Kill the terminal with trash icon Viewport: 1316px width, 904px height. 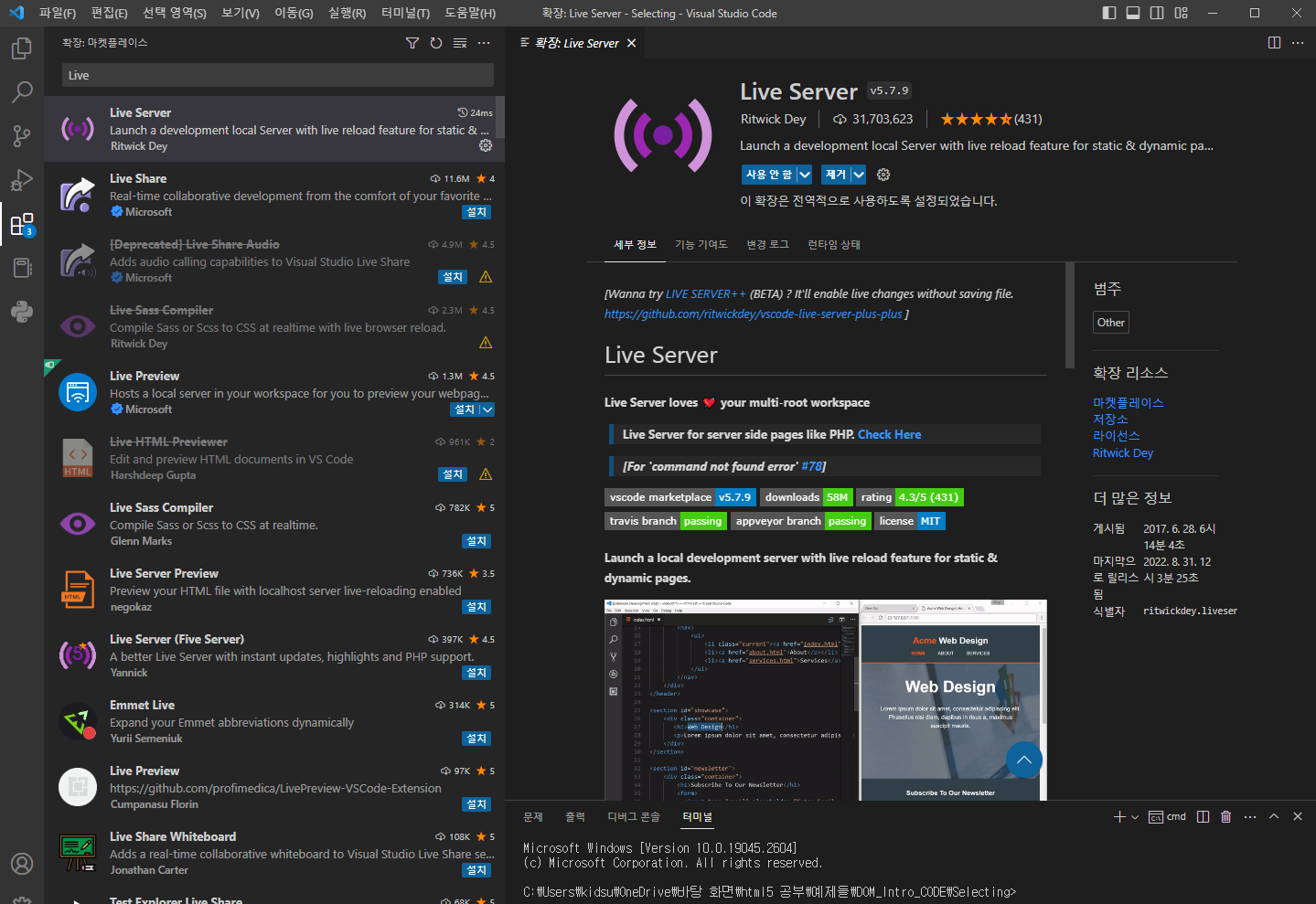tap(1226, 816)
